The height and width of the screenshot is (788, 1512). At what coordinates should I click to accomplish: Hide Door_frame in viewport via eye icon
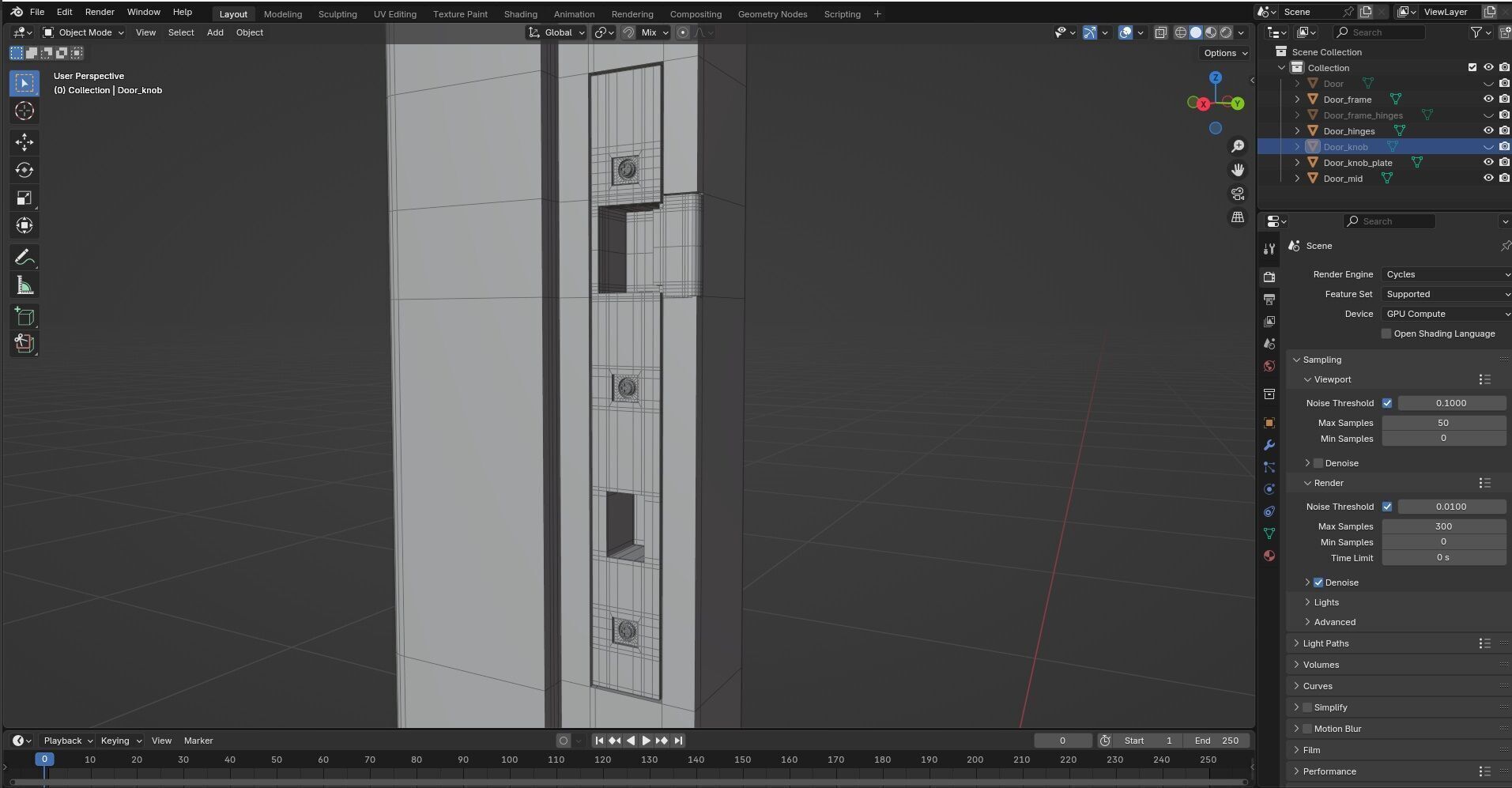point(1488,100)
